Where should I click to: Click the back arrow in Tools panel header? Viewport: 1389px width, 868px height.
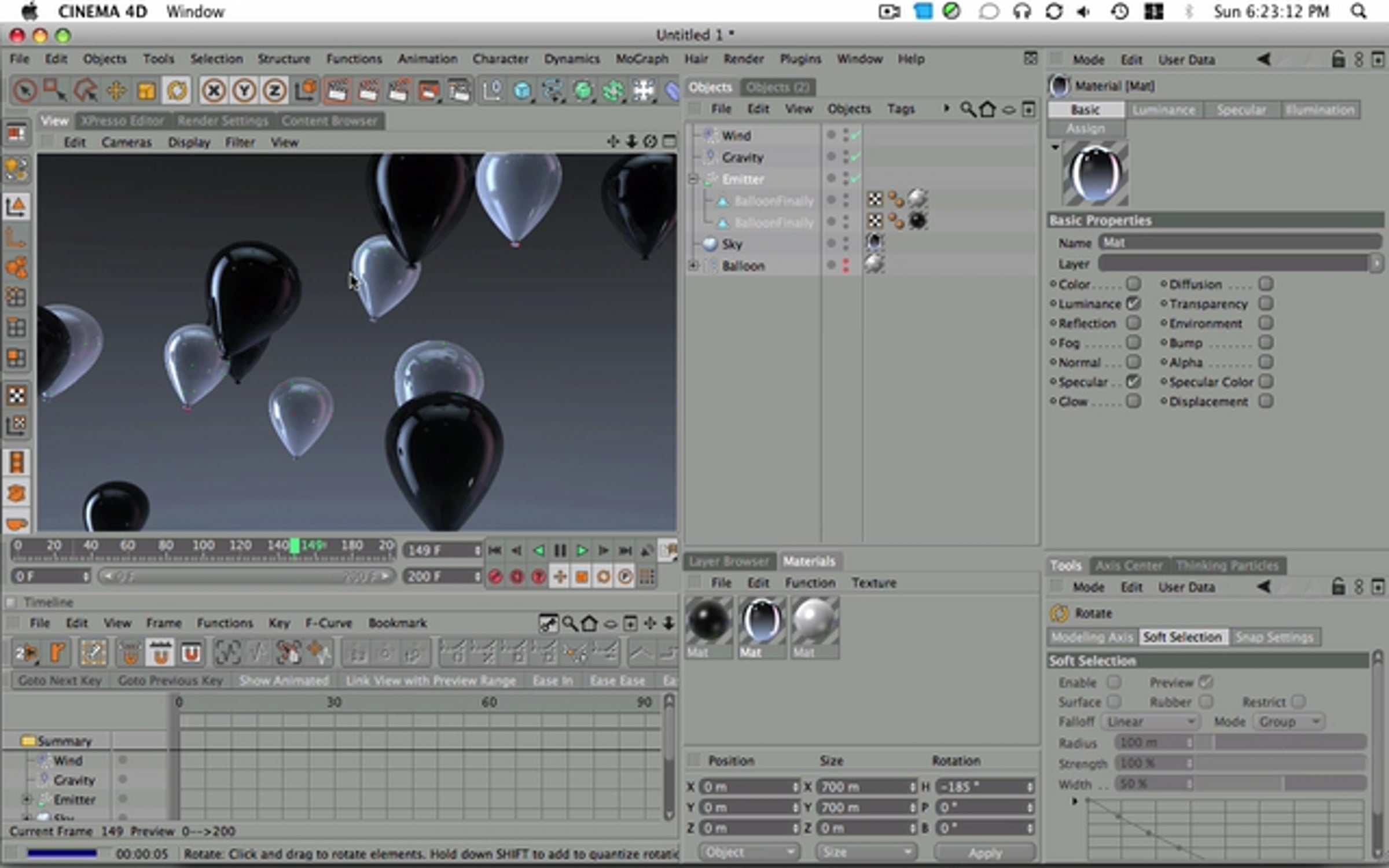click(1264, 587)
